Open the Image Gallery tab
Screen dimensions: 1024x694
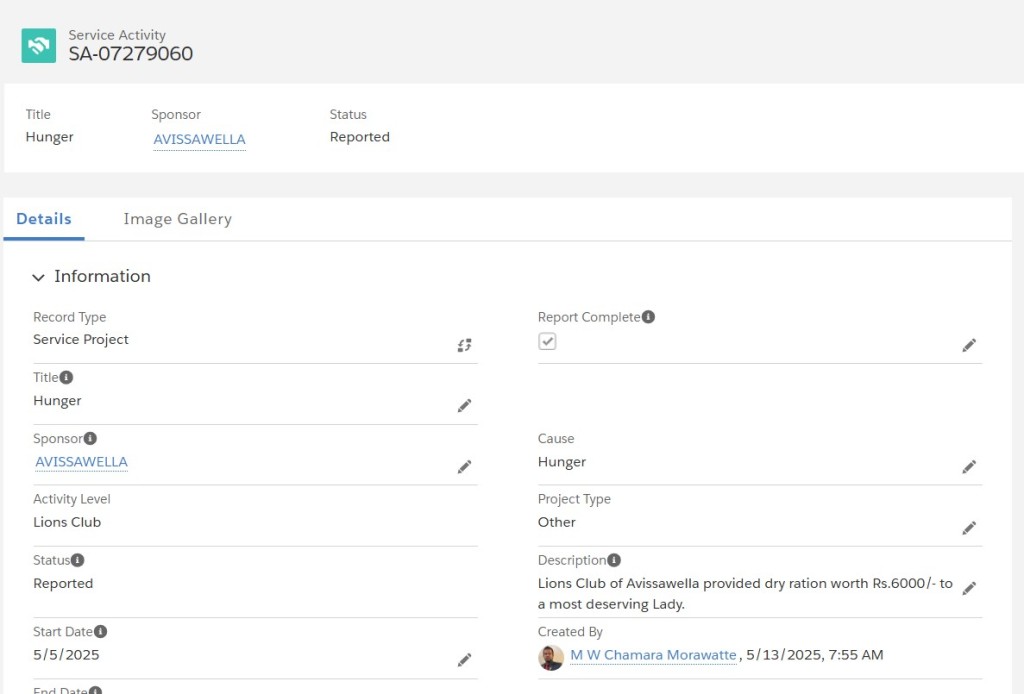point(178,219)
